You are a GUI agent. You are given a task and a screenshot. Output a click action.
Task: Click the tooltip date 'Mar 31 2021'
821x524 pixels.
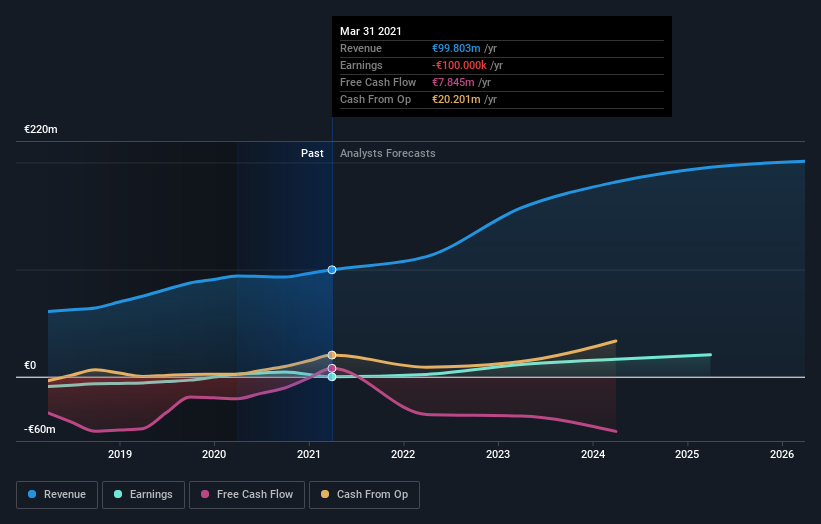[371, 31]
